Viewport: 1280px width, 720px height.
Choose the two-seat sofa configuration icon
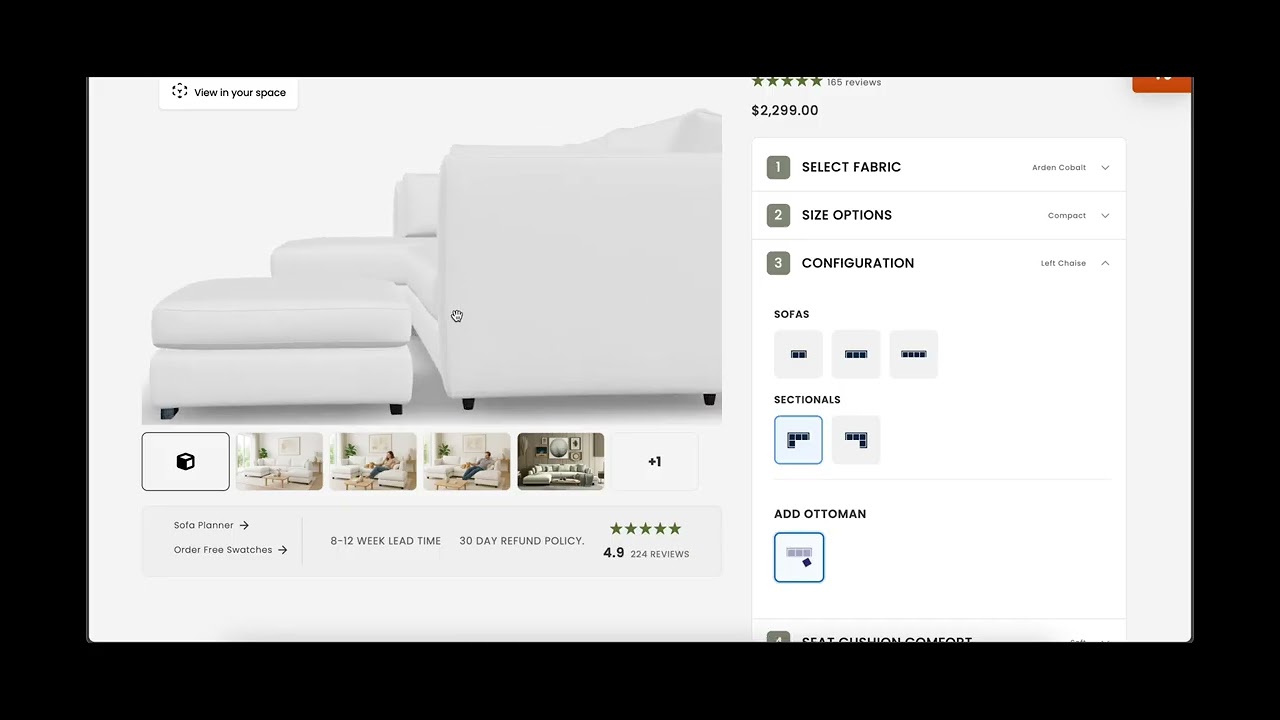click(798, 354)
